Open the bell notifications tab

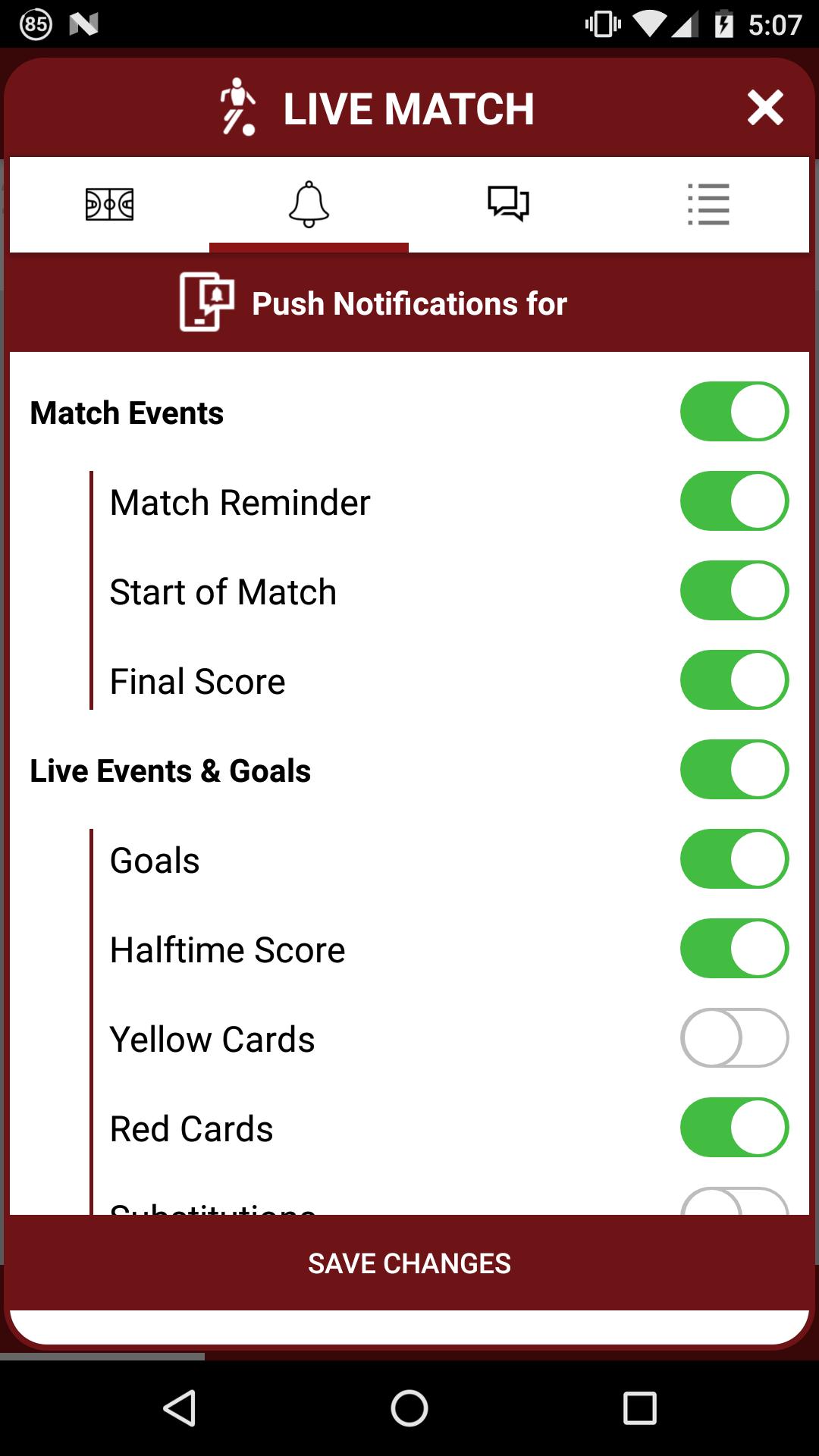(x=309, y=203)
